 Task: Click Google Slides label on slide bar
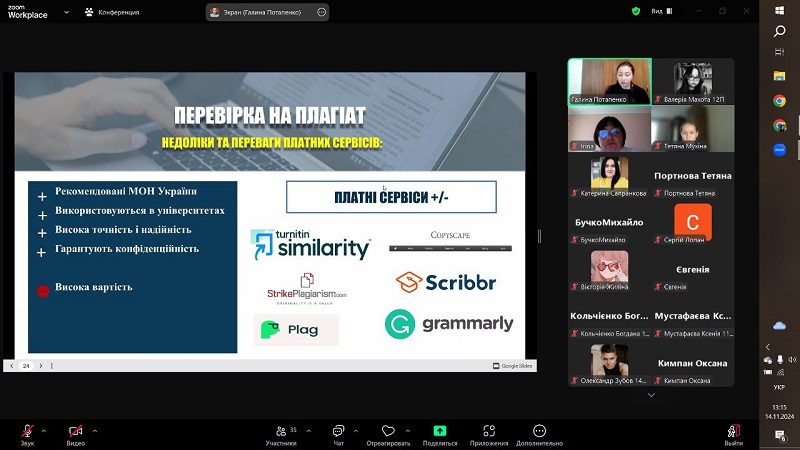(512, 366)
